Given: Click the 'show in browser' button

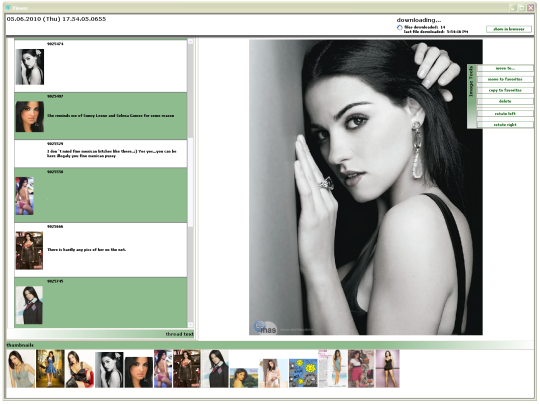Looking at the screenshot, I should (509, 29).
